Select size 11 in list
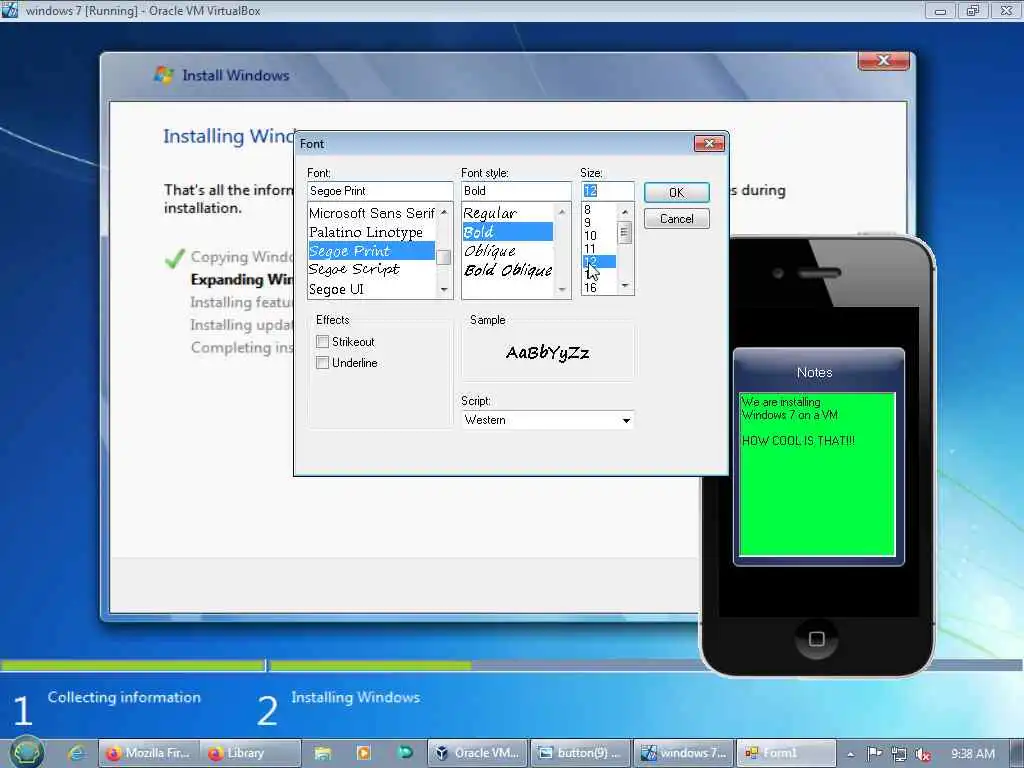Viewport: 1024px width, 768px height. (599, 249)
